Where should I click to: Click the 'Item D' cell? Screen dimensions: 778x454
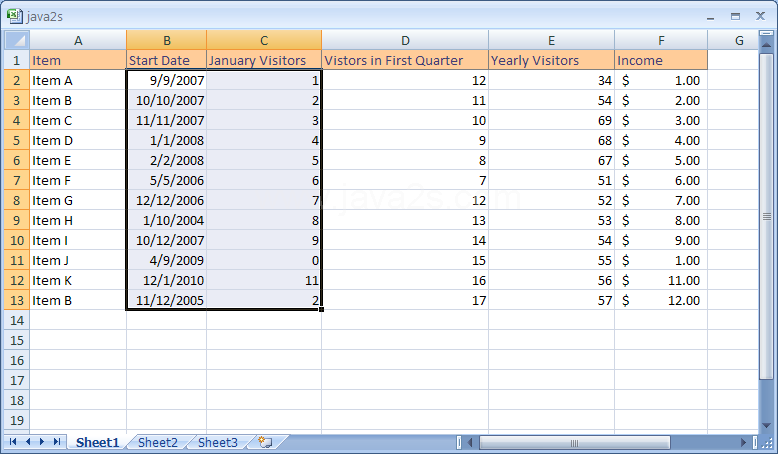click(x=78, y=140)
